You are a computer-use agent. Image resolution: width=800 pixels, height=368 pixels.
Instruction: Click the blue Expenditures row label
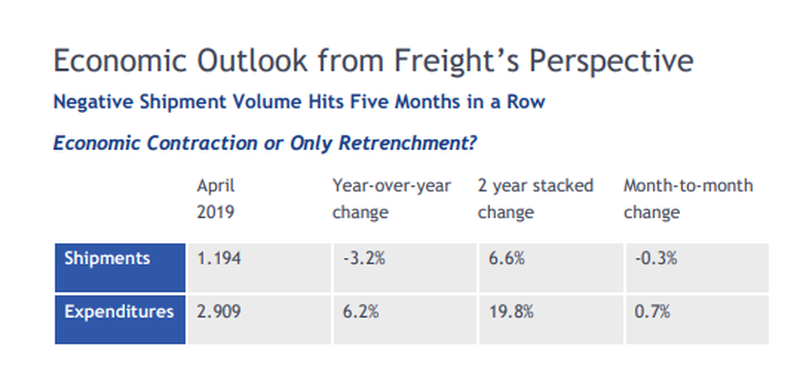(120, 320)
